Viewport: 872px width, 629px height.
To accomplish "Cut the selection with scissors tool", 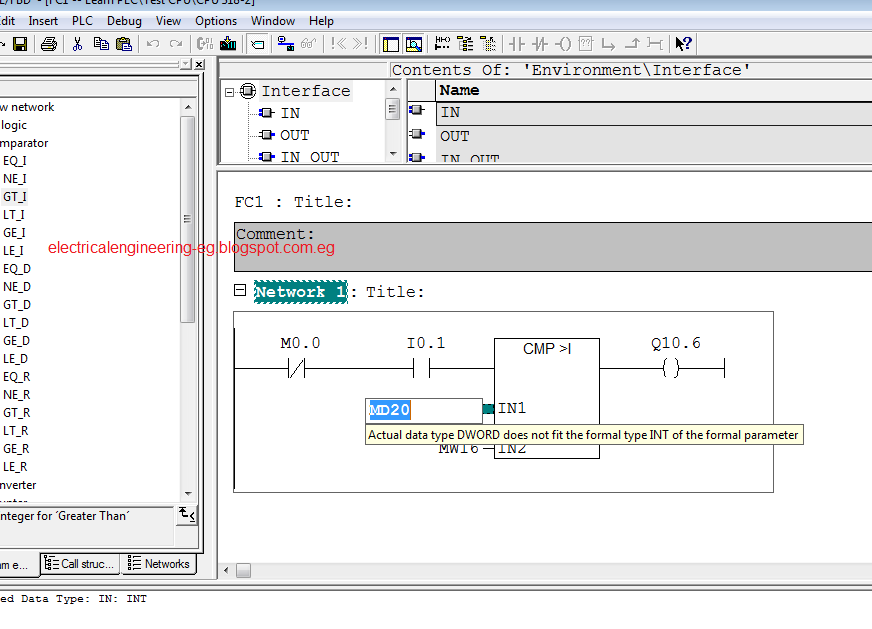I will (77, 43).
